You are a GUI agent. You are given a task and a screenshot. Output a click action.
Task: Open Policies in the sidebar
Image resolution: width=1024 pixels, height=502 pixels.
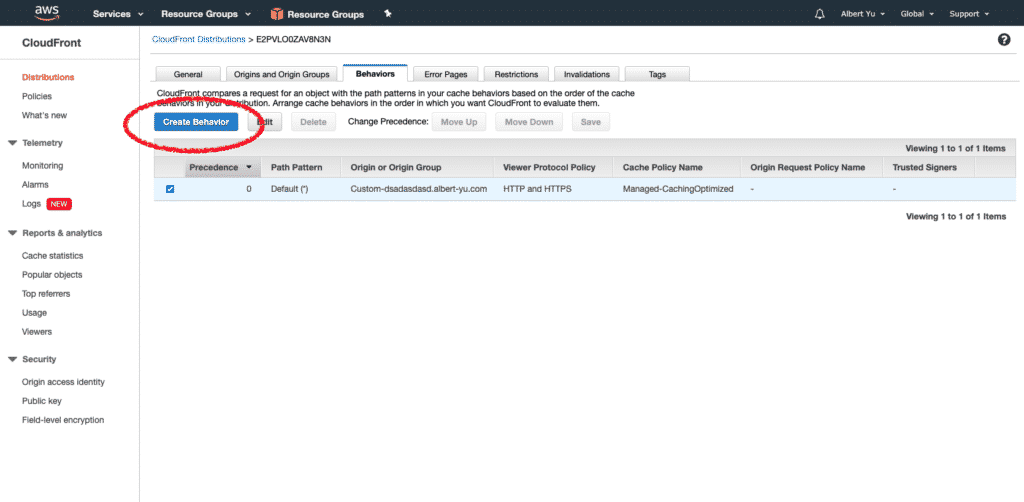coord(37,96)
